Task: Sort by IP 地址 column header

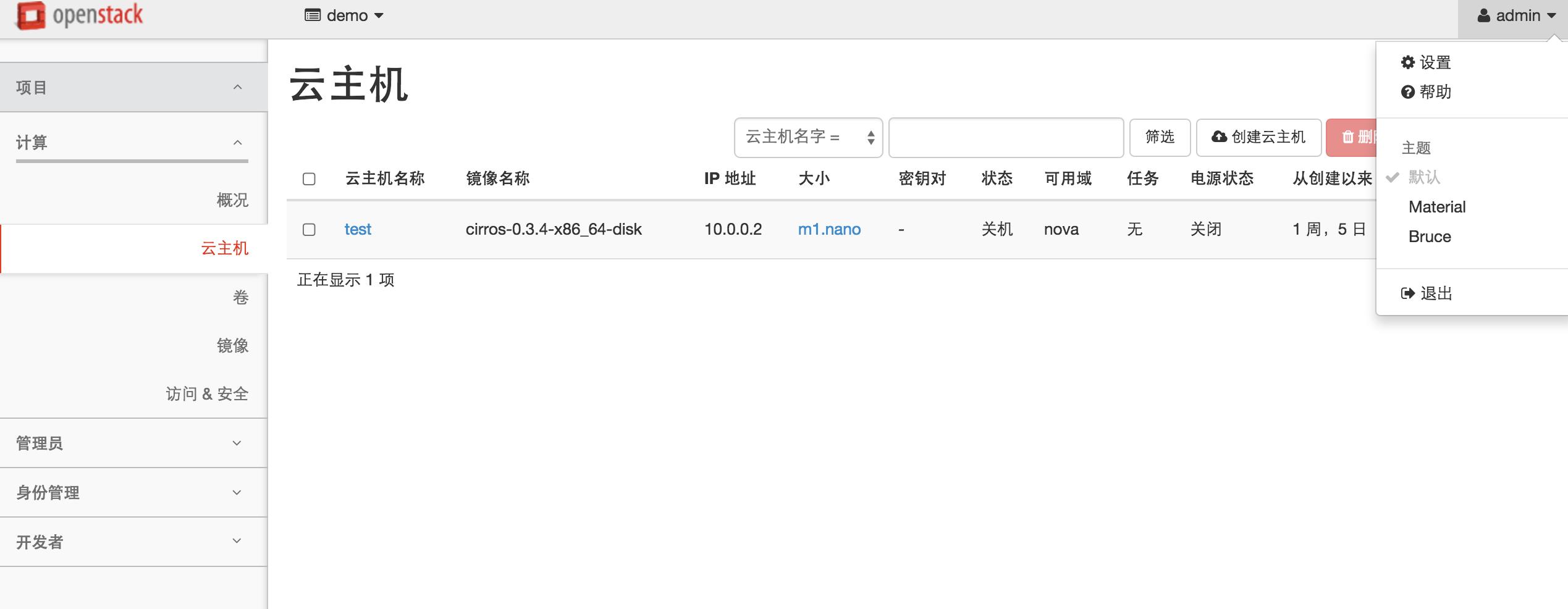Action: [730, 178]
